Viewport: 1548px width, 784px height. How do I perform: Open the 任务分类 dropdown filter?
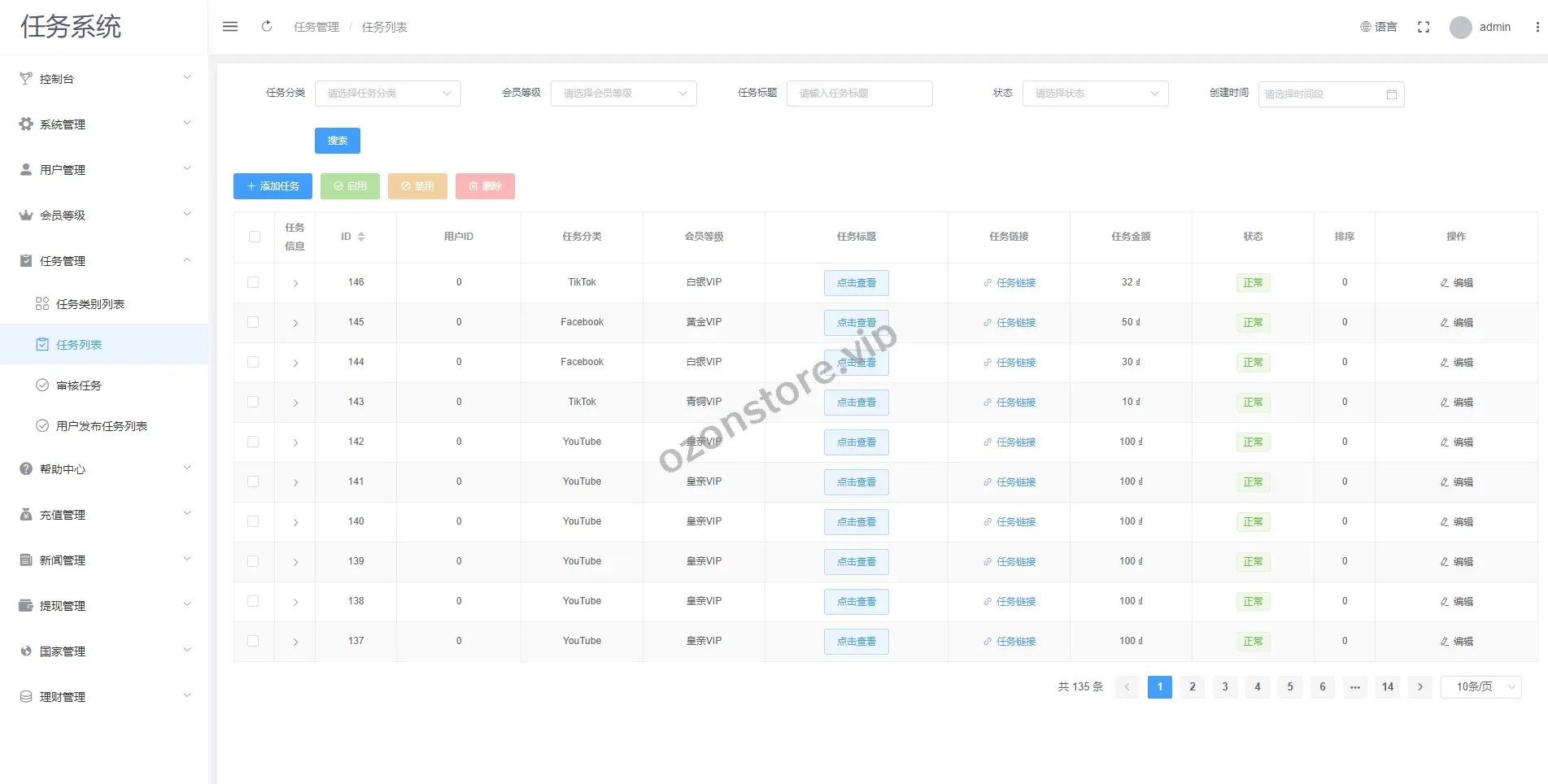click(x=387, y=94)
